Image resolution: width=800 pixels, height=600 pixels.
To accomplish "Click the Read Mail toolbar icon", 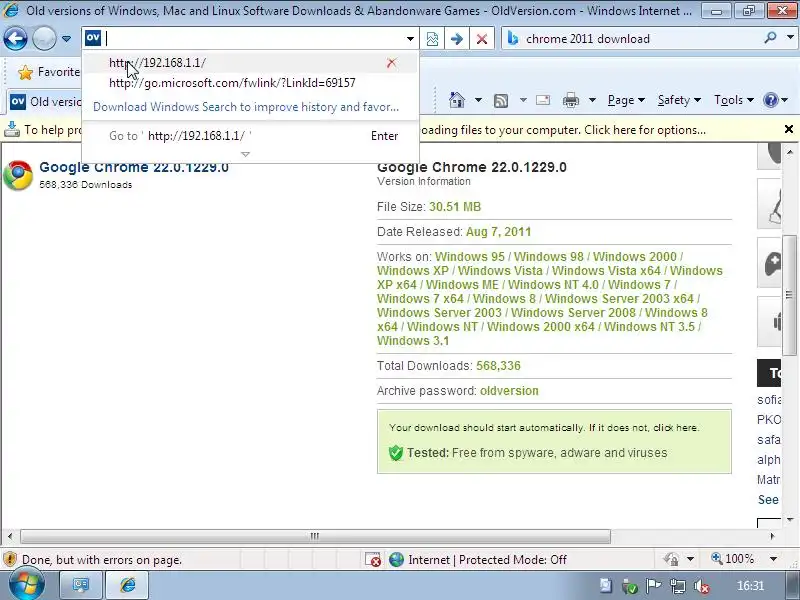I will (543, 100).
